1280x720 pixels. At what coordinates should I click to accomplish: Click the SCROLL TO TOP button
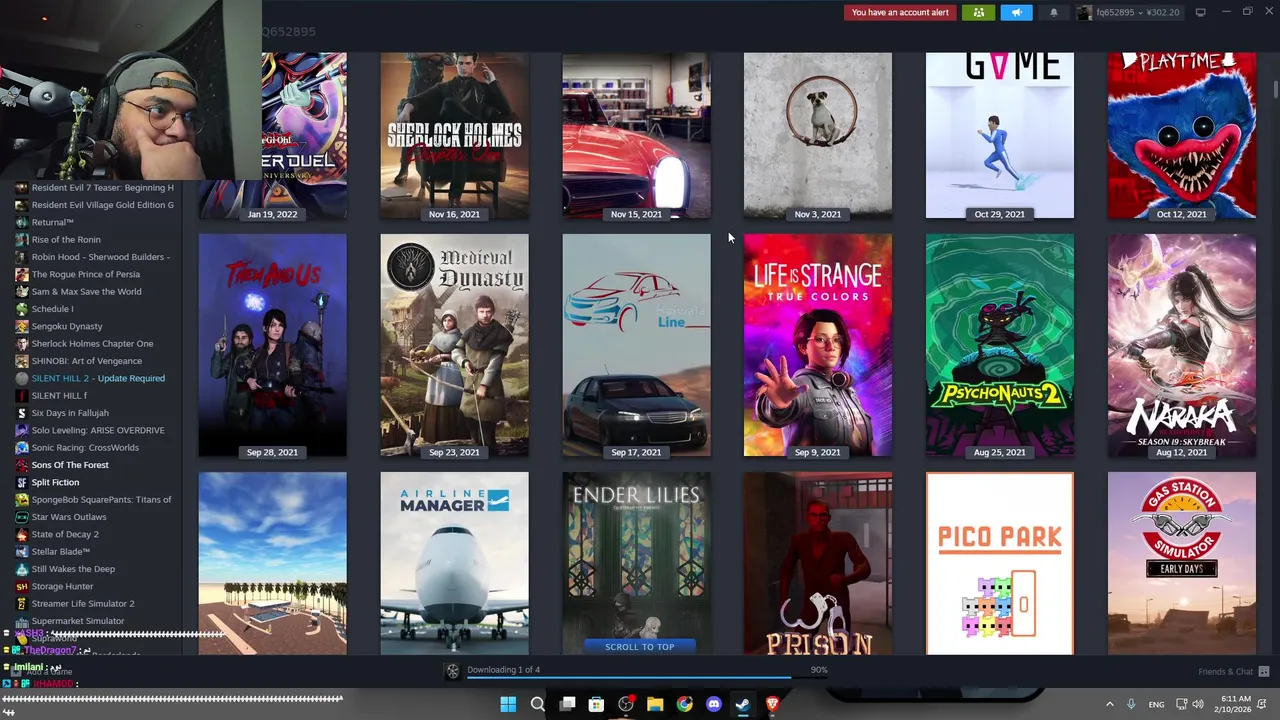click(639, 646)
